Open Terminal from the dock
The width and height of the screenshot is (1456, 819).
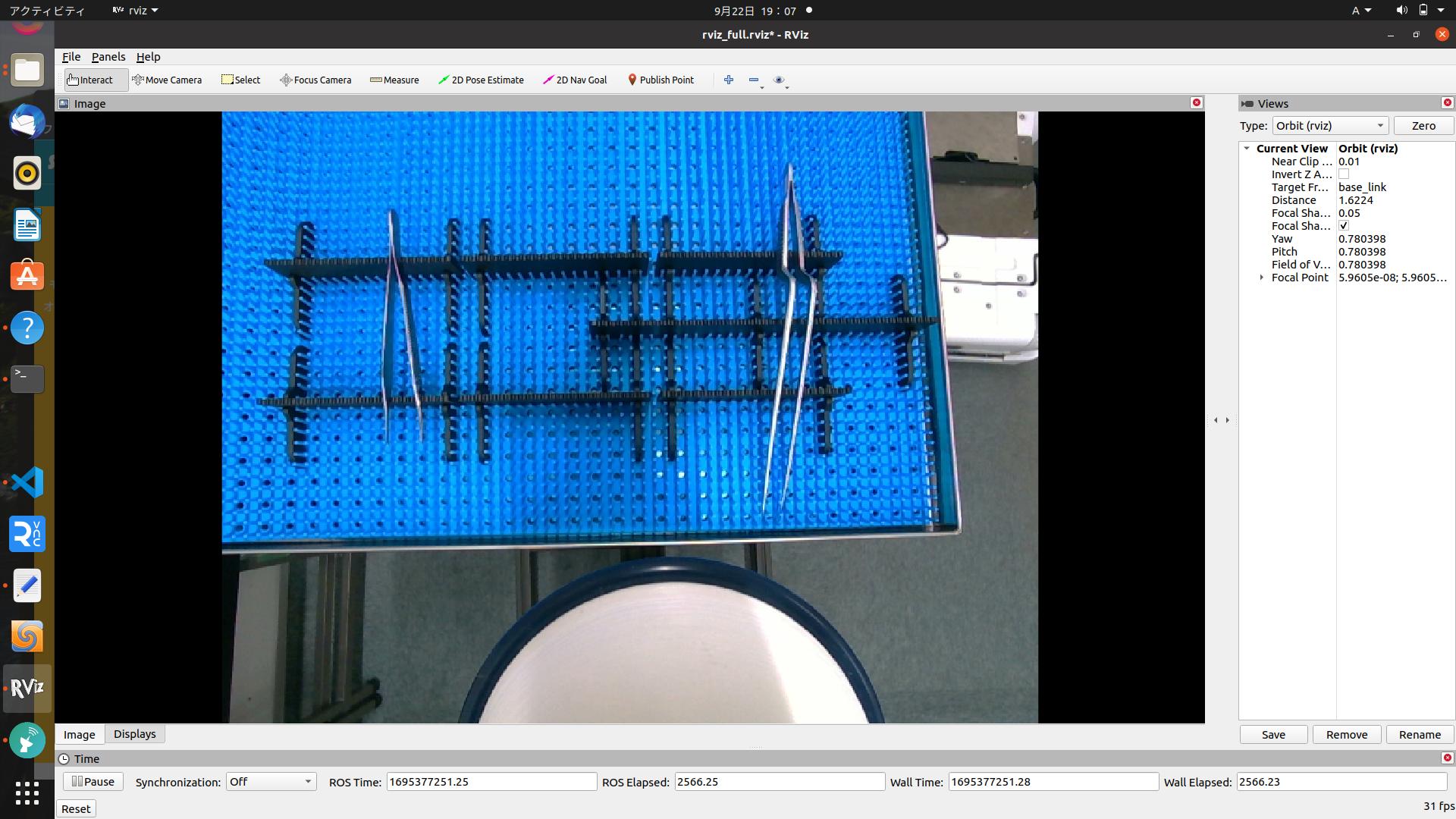27,379
